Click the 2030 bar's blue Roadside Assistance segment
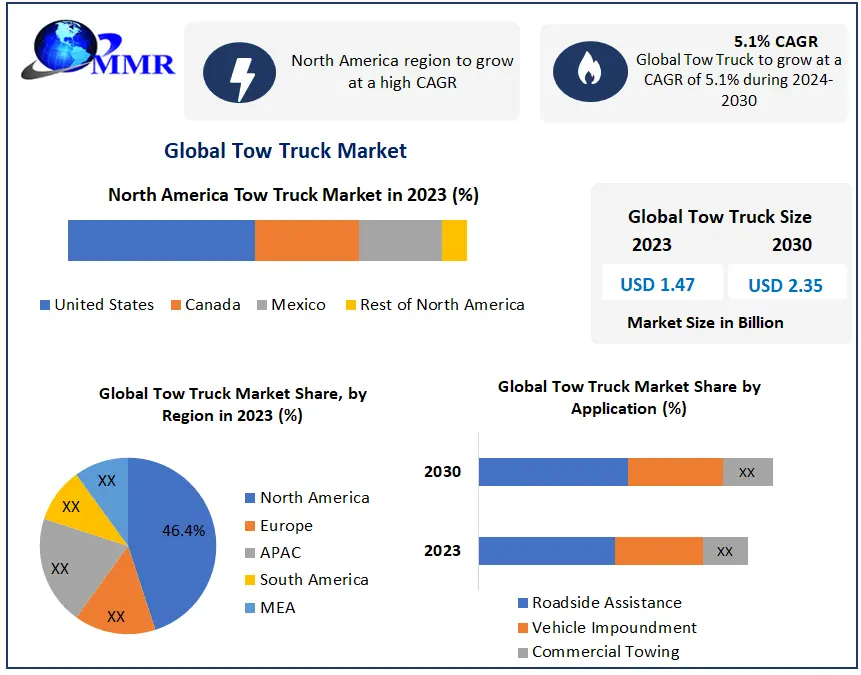This screenshot has width=861, height=675. tap(552, 472)
